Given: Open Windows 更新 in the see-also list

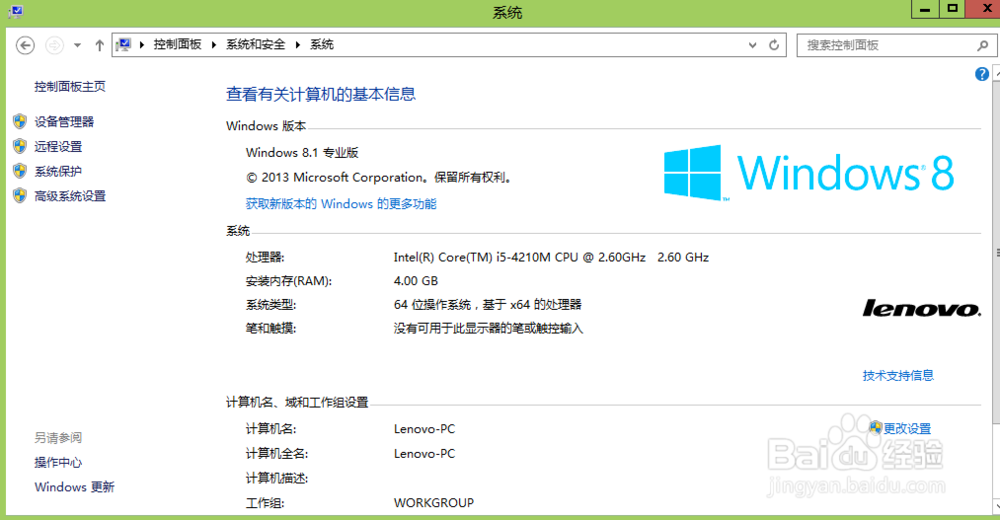Looking at the screenshot, I should coord(74,487).
